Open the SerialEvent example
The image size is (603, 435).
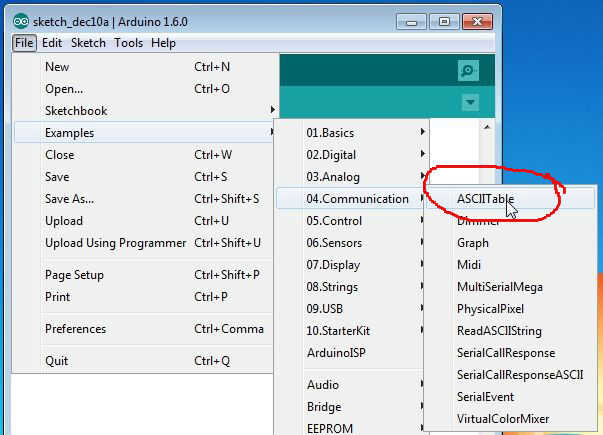(510, 397)
